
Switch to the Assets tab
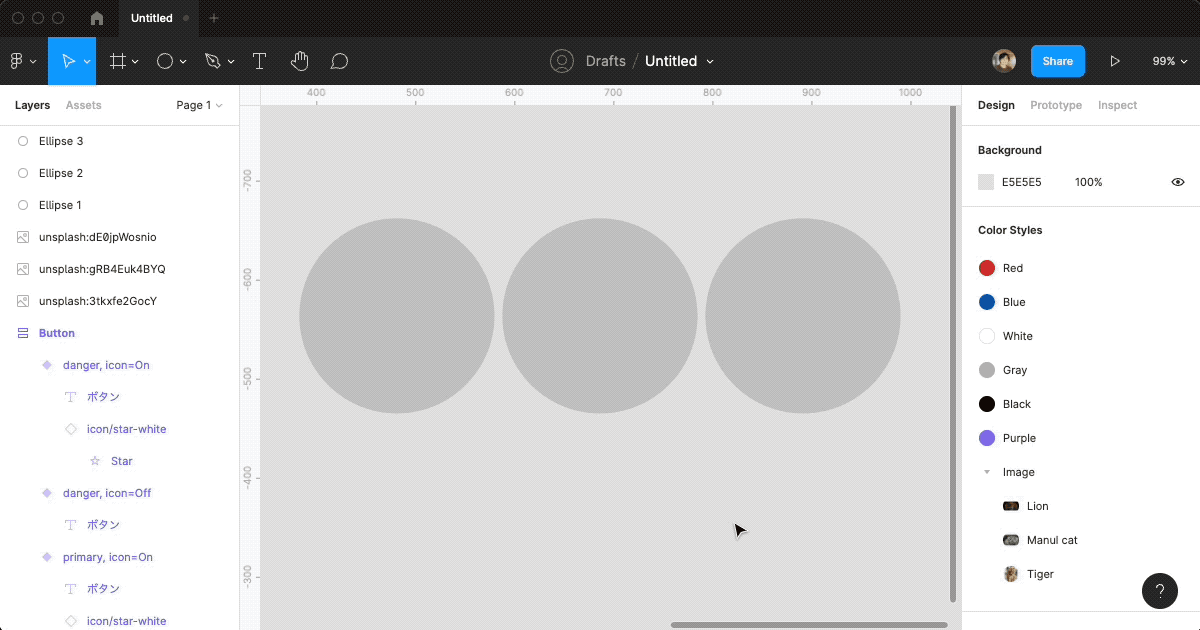point(83,105)
